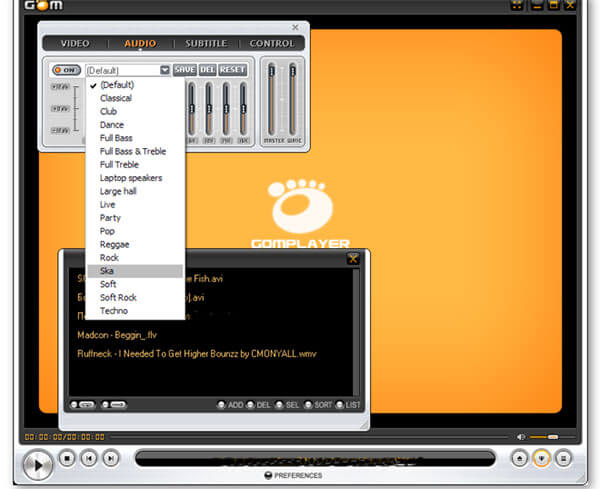This screenshot has height=489, width=600.
Task: Open the equalizer preset dropdown arrow
Action: pyautogui.click(x=165, y=70)
